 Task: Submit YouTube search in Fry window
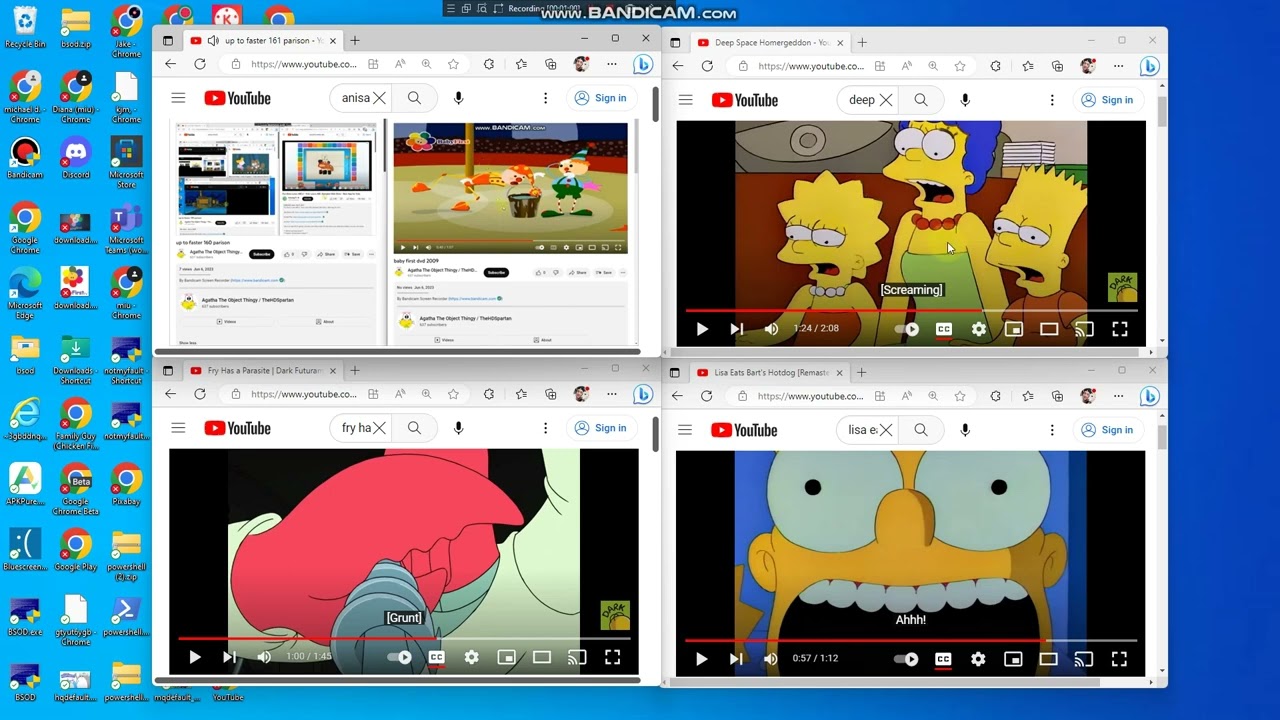pos(414,428)
